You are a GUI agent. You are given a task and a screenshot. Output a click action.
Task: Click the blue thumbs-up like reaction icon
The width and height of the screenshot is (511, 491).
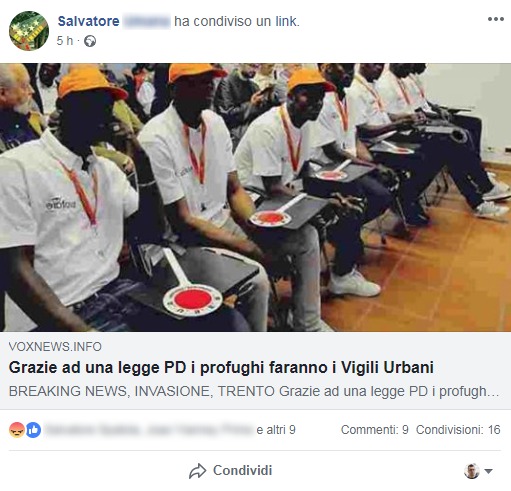click(x=33, y=430)
